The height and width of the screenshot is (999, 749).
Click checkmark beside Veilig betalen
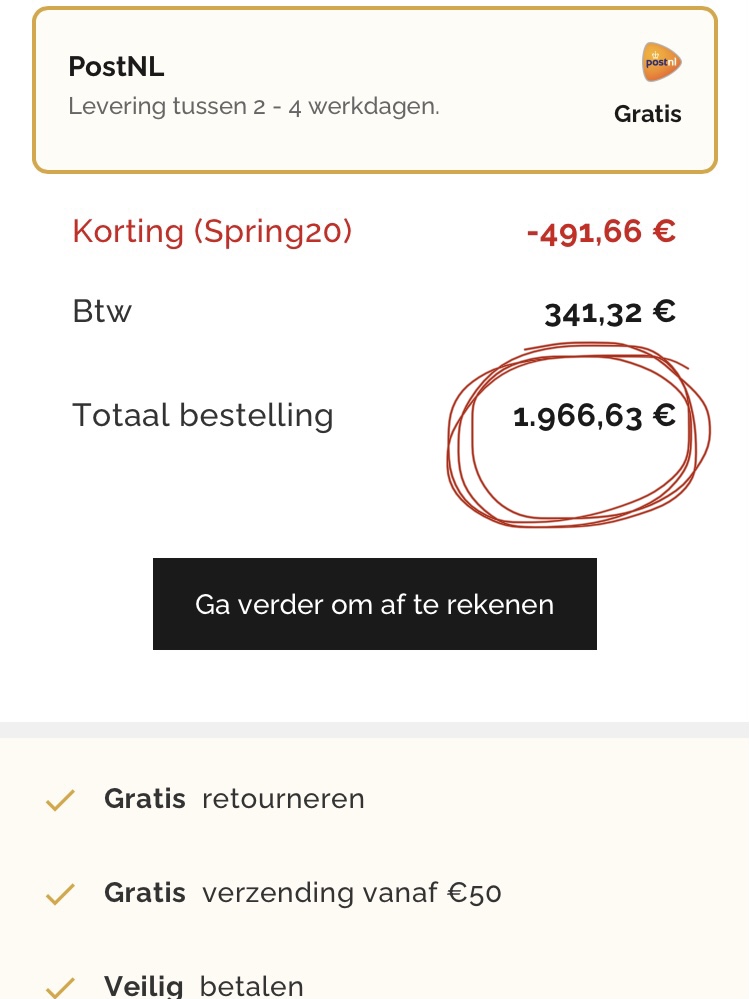tap(61, 988)
